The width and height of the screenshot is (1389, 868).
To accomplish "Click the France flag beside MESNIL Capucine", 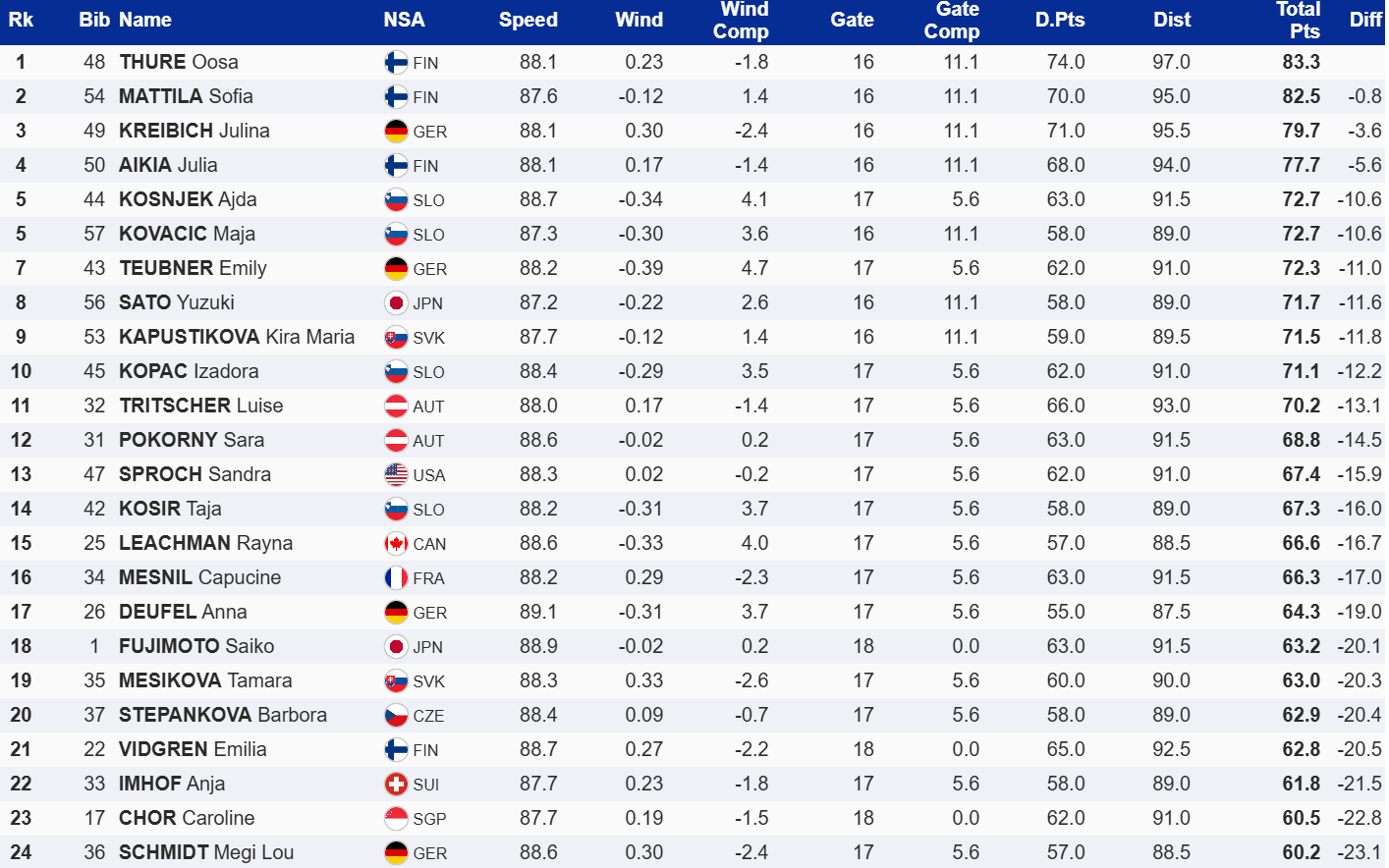I will pos(396,578).
